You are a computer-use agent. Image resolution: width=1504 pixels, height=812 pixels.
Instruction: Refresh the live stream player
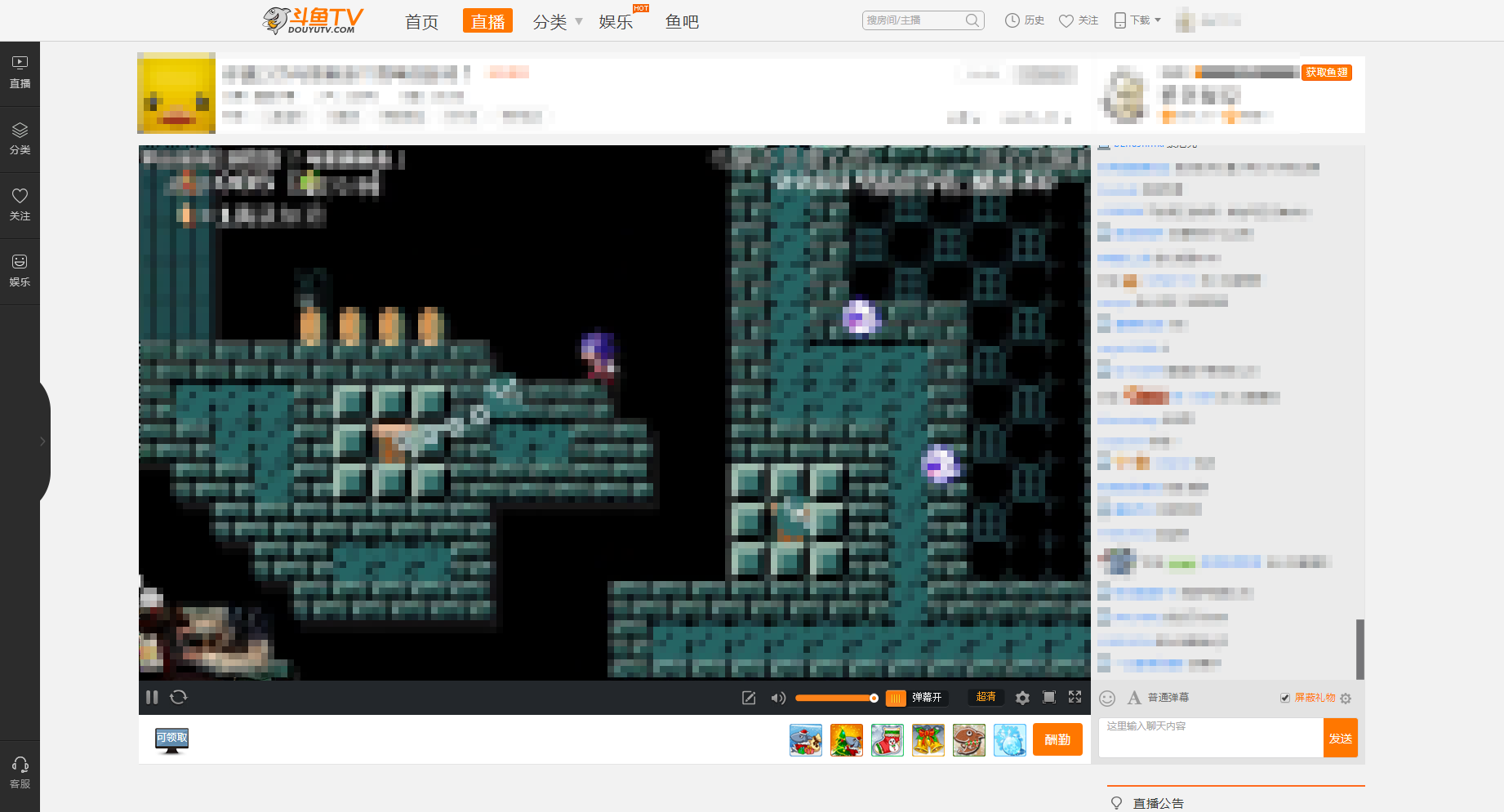coord(179,697)
